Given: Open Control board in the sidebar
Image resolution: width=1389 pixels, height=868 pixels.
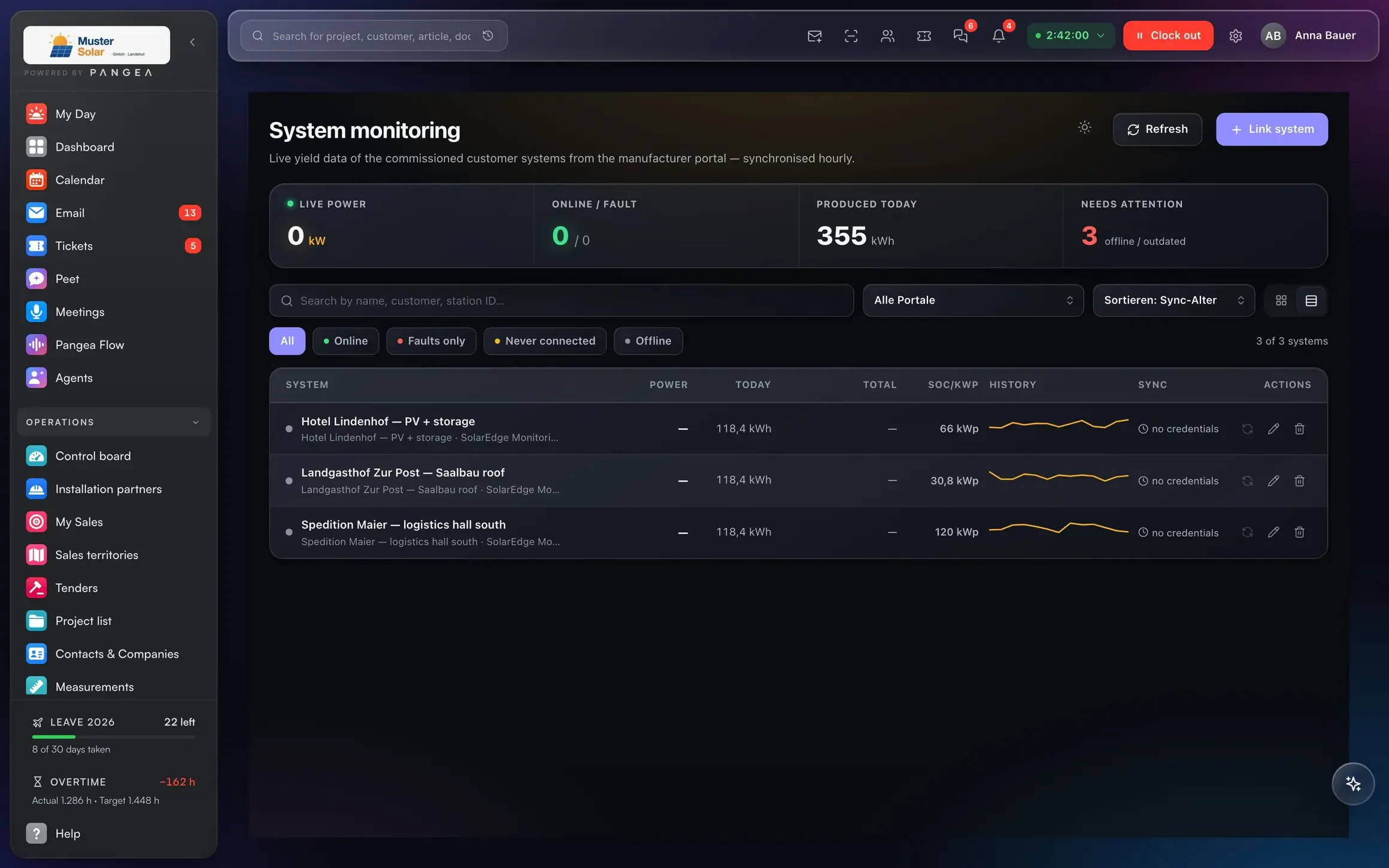Looking at the screenshot, I should (113, 456).
